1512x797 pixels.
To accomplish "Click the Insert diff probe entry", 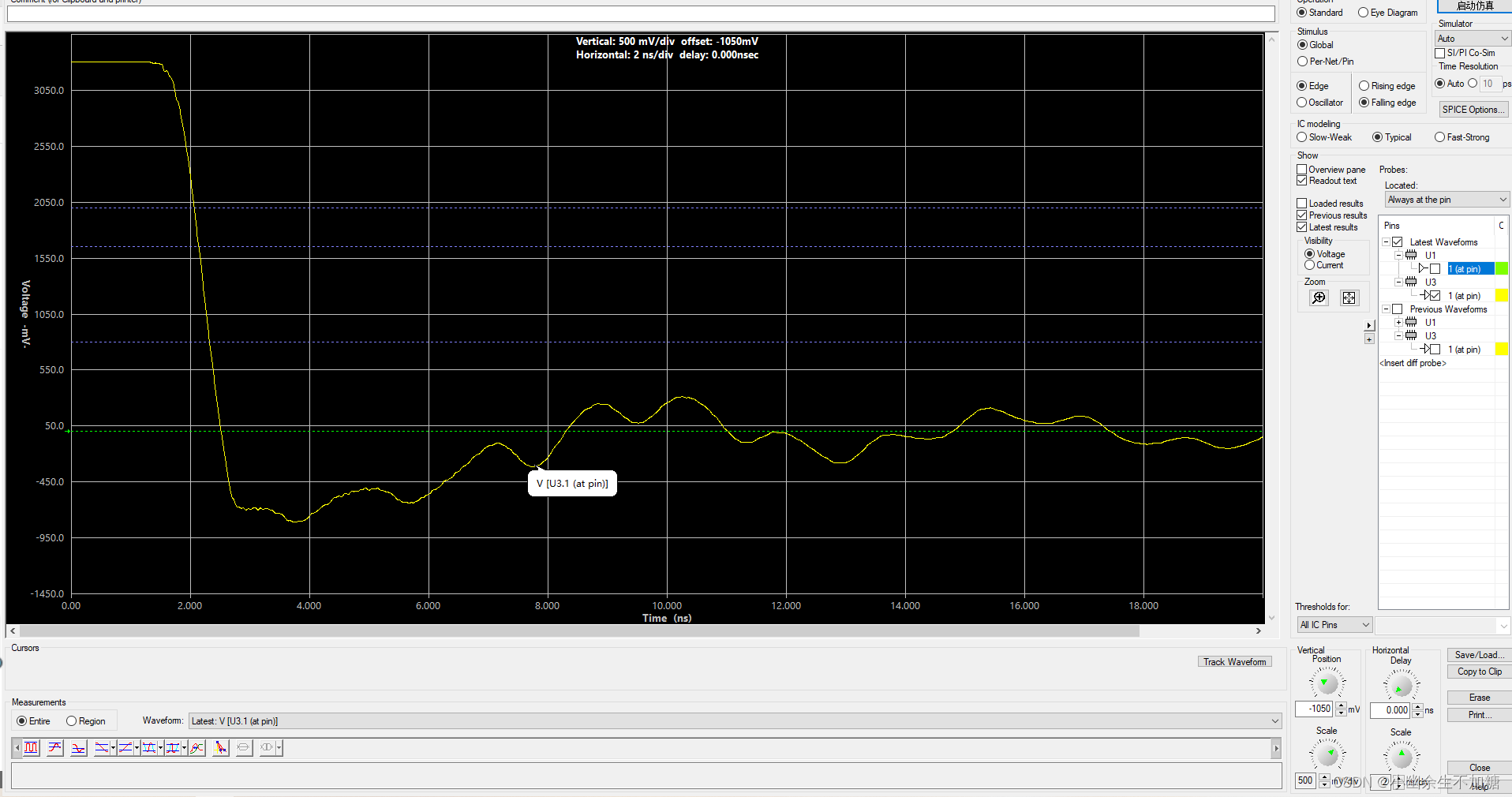I will [1413, 363].
